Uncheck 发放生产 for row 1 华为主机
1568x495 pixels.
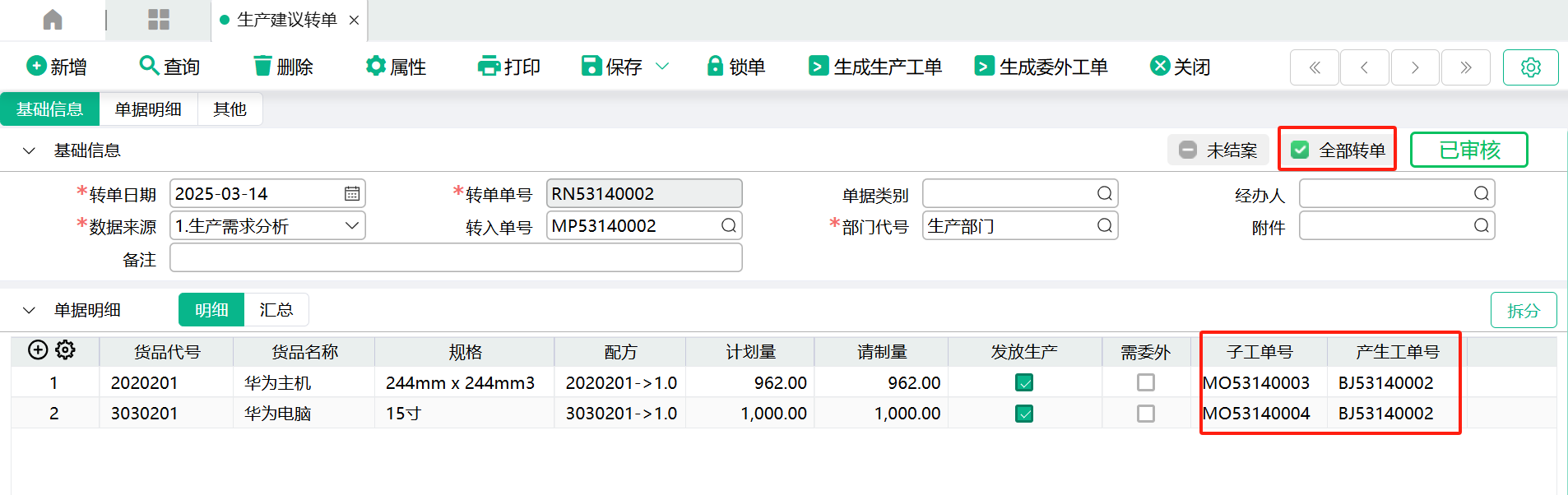click(1024, 382)
